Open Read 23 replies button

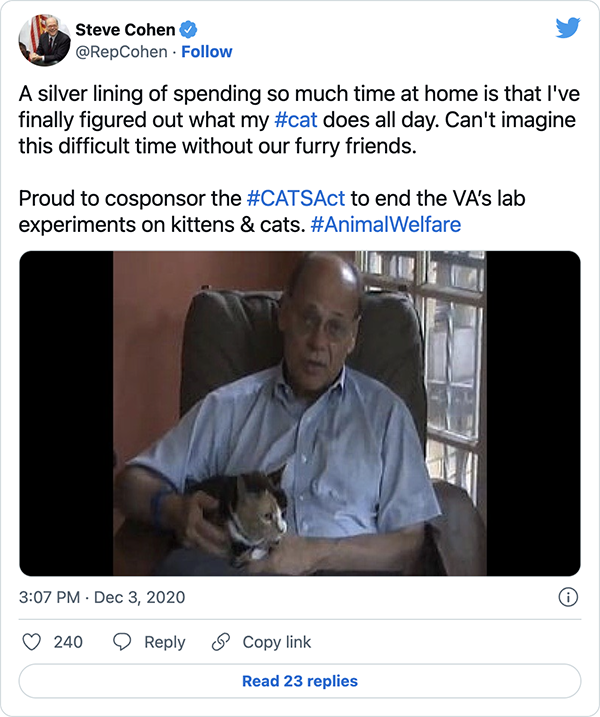point(300,681)
